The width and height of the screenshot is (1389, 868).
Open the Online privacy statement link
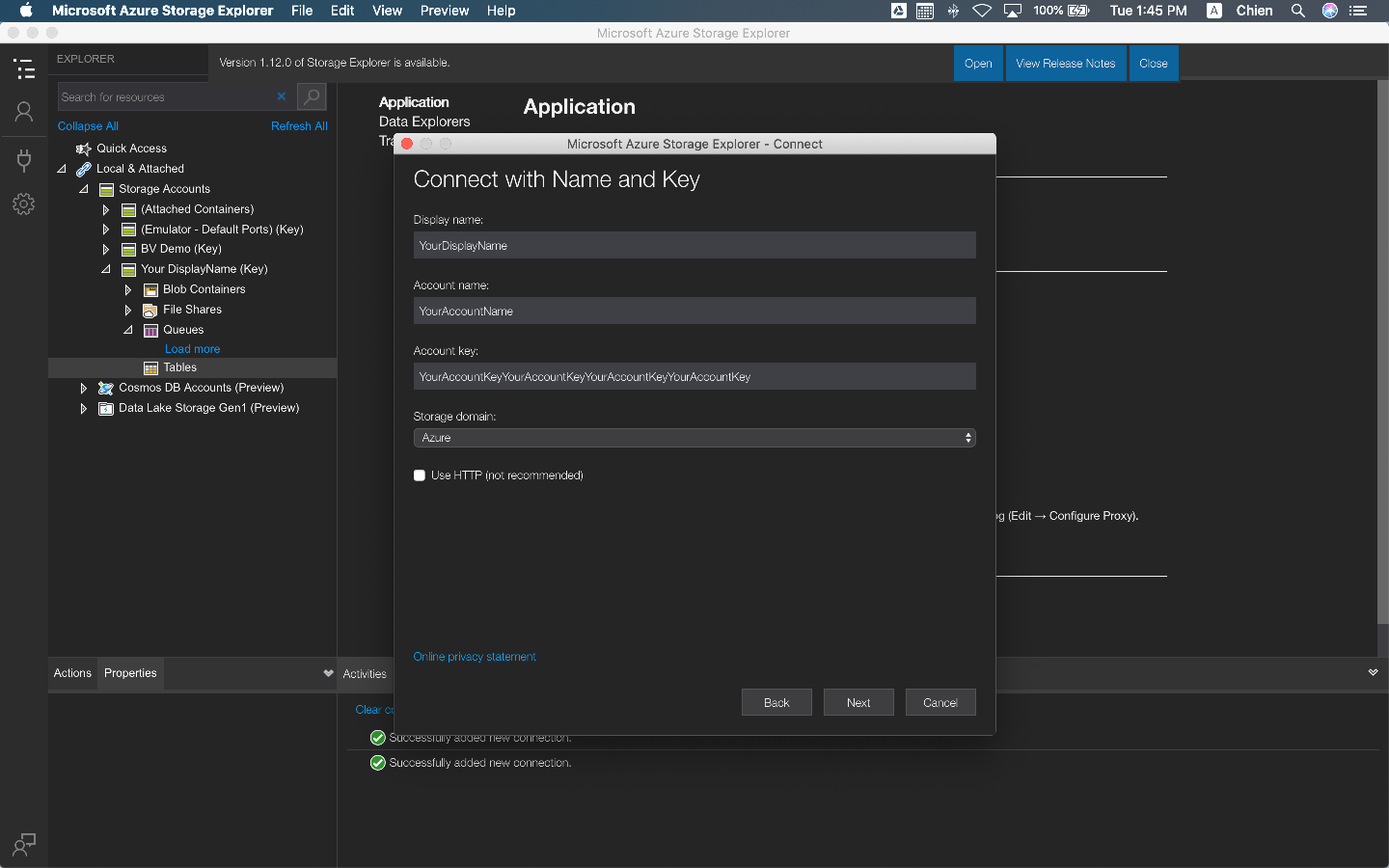(475, 657)
